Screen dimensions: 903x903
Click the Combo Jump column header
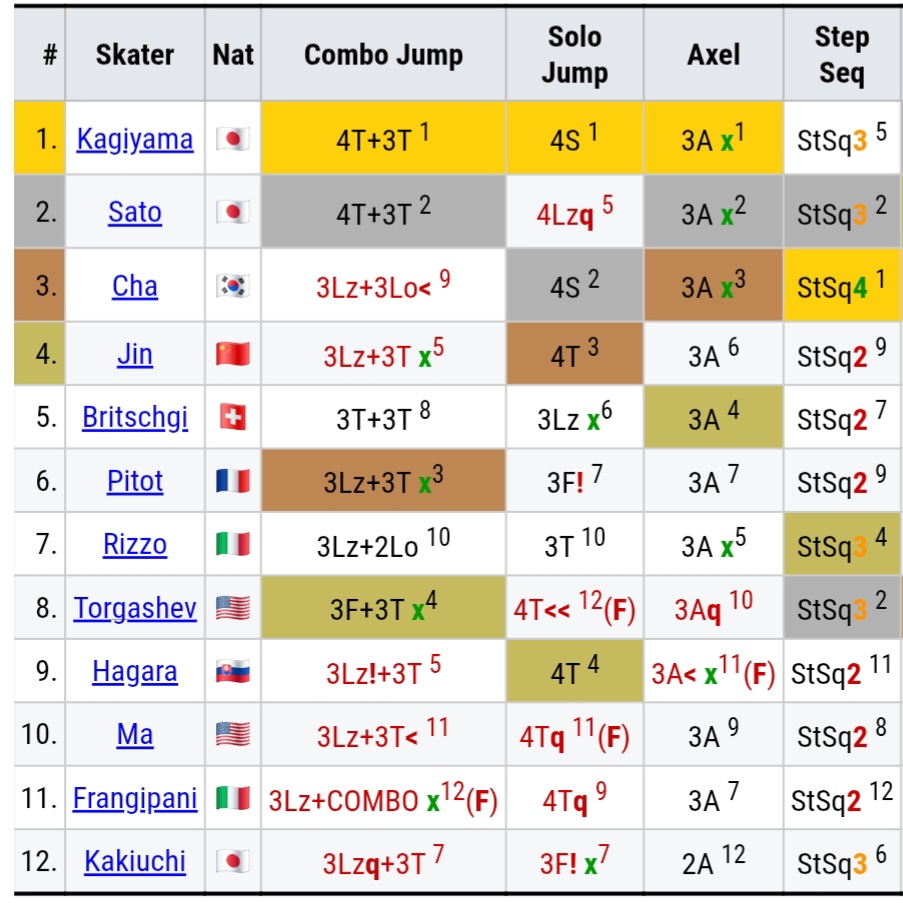(x=383, y=55)
